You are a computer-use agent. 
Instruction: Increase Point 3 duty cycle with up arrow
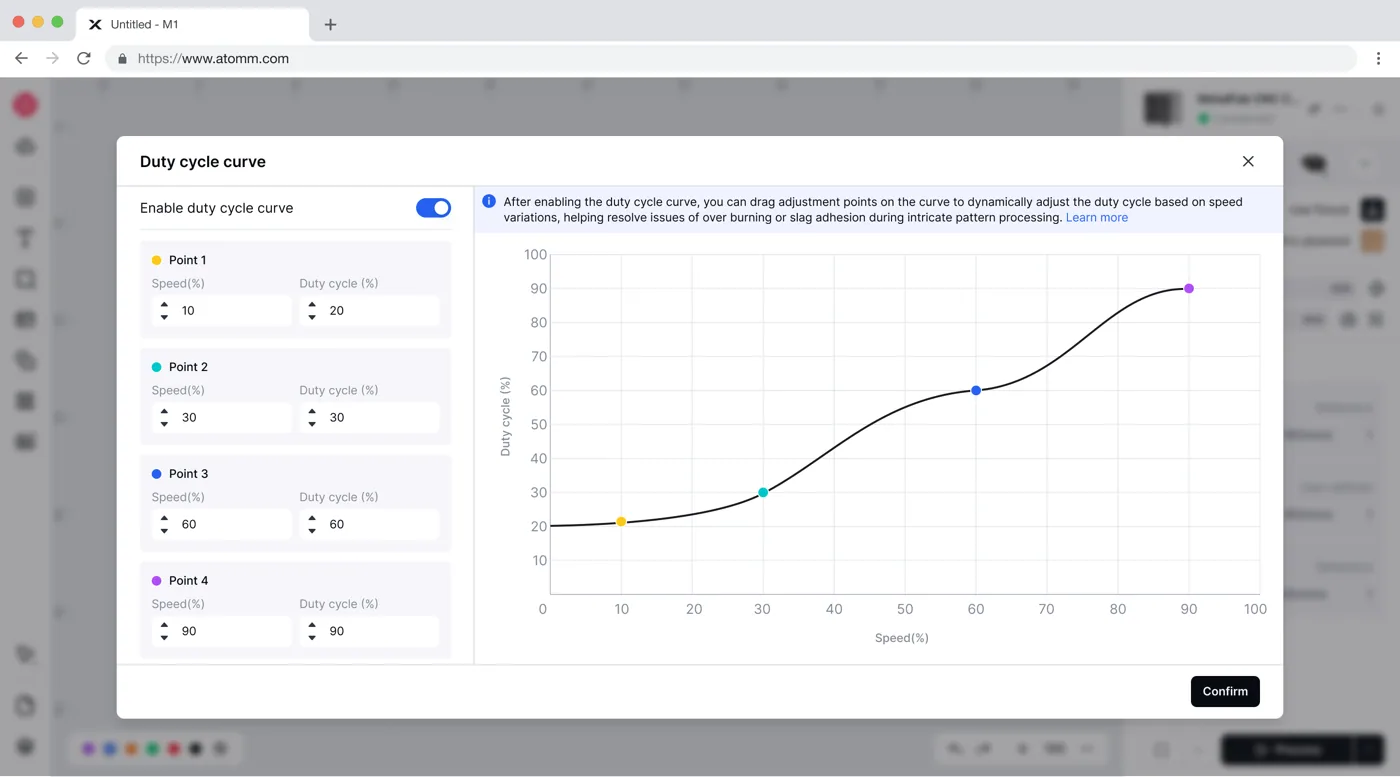[x=312, y=518]
